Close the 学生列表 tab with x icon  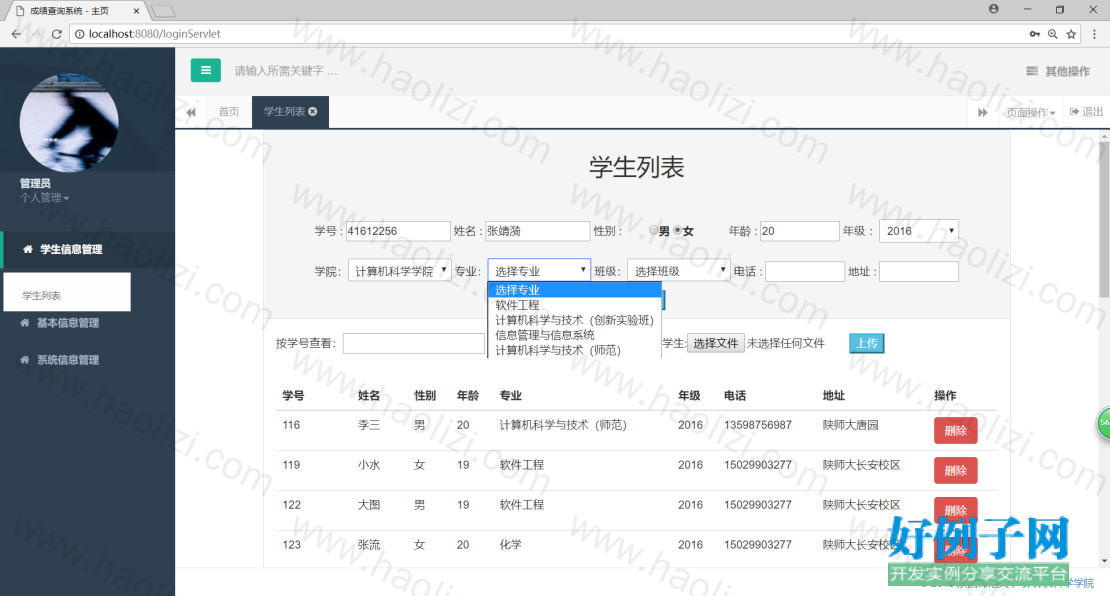[x=313, y=111]
